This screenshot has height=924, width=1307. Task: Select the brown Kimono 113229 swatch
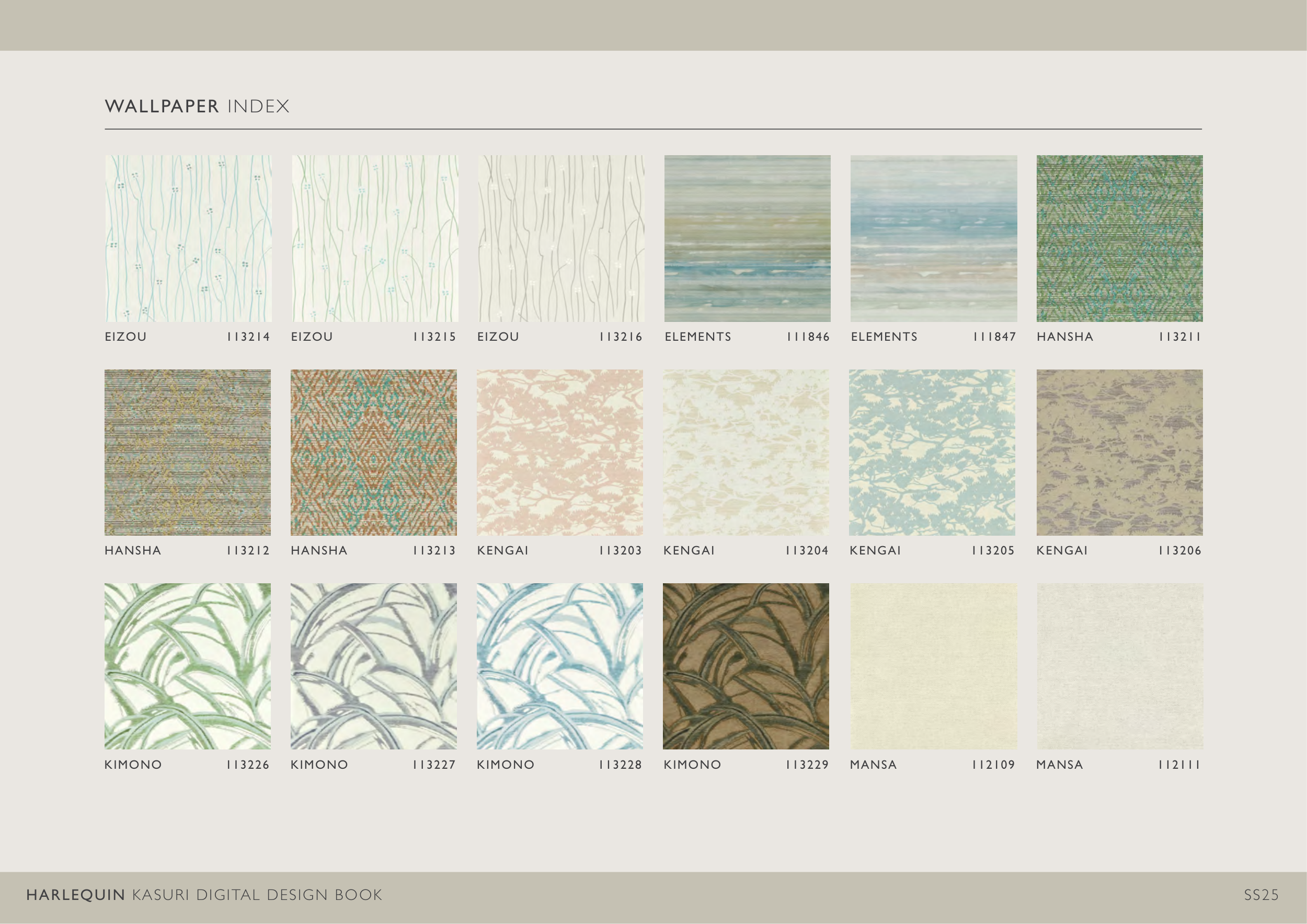coord(746,666)
